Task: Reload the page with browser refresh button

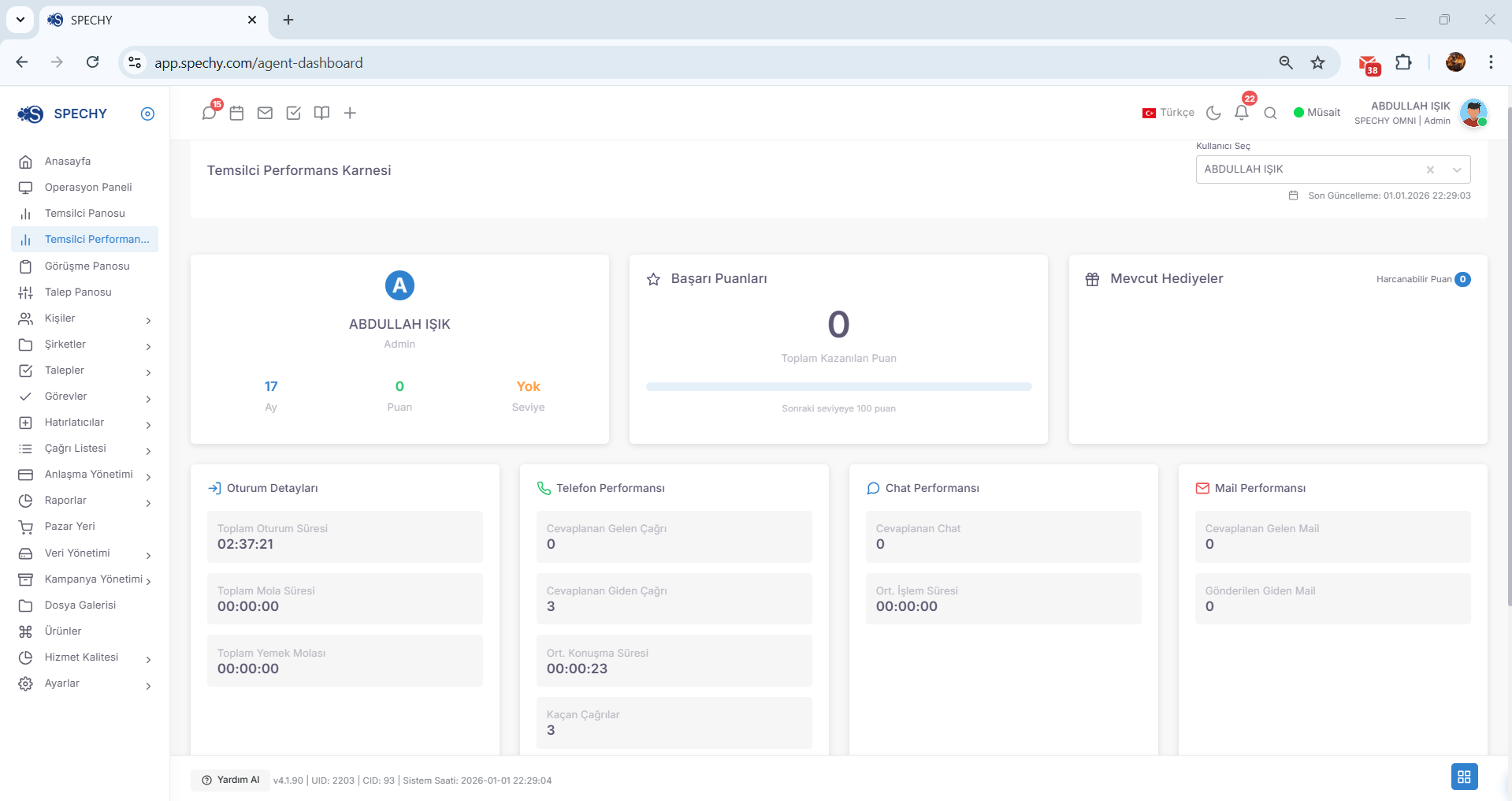Action: 92,62
